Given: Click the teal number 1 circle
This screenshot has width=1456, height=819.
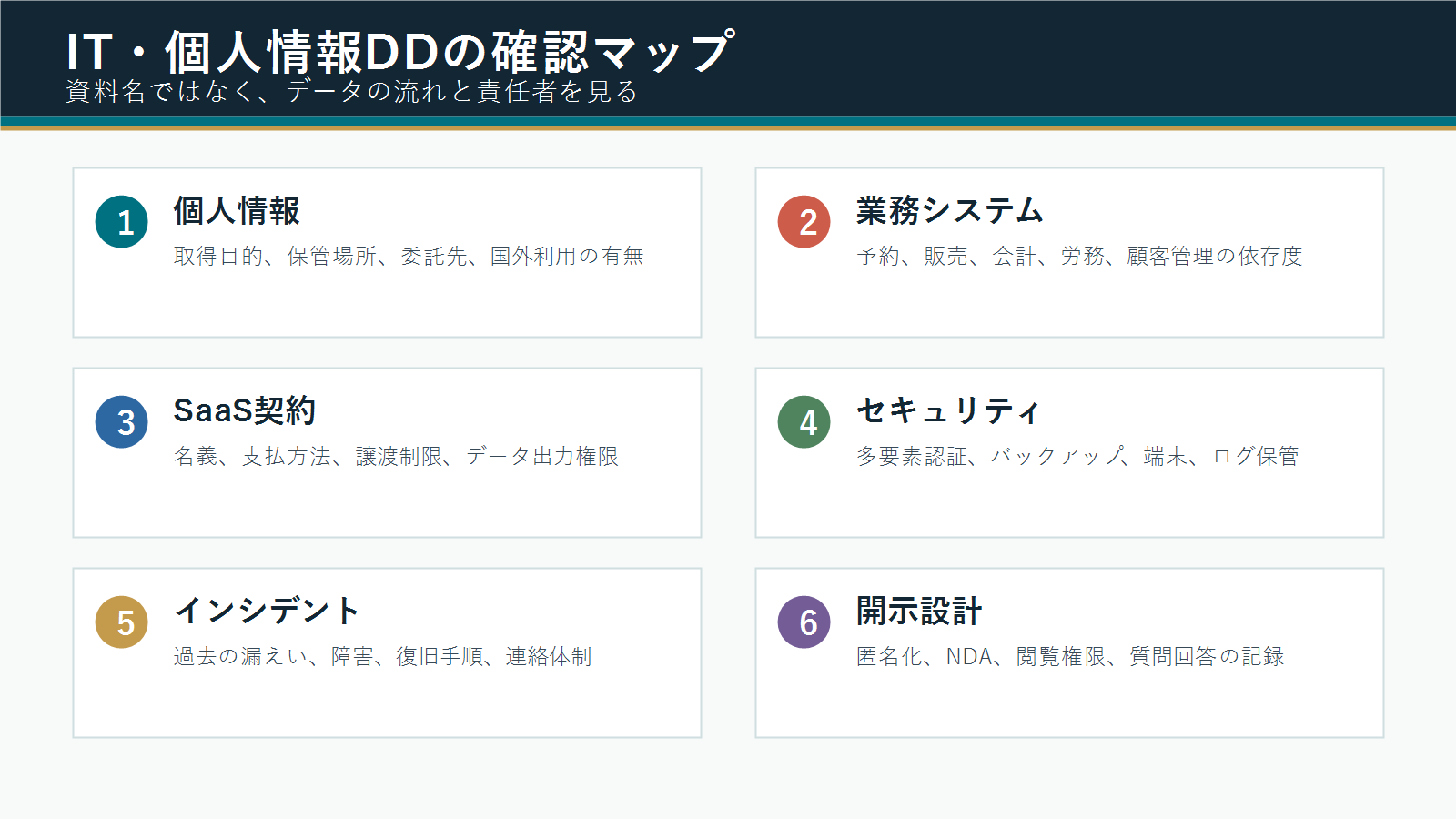Looking at the screenshot, I should point(122,222).
